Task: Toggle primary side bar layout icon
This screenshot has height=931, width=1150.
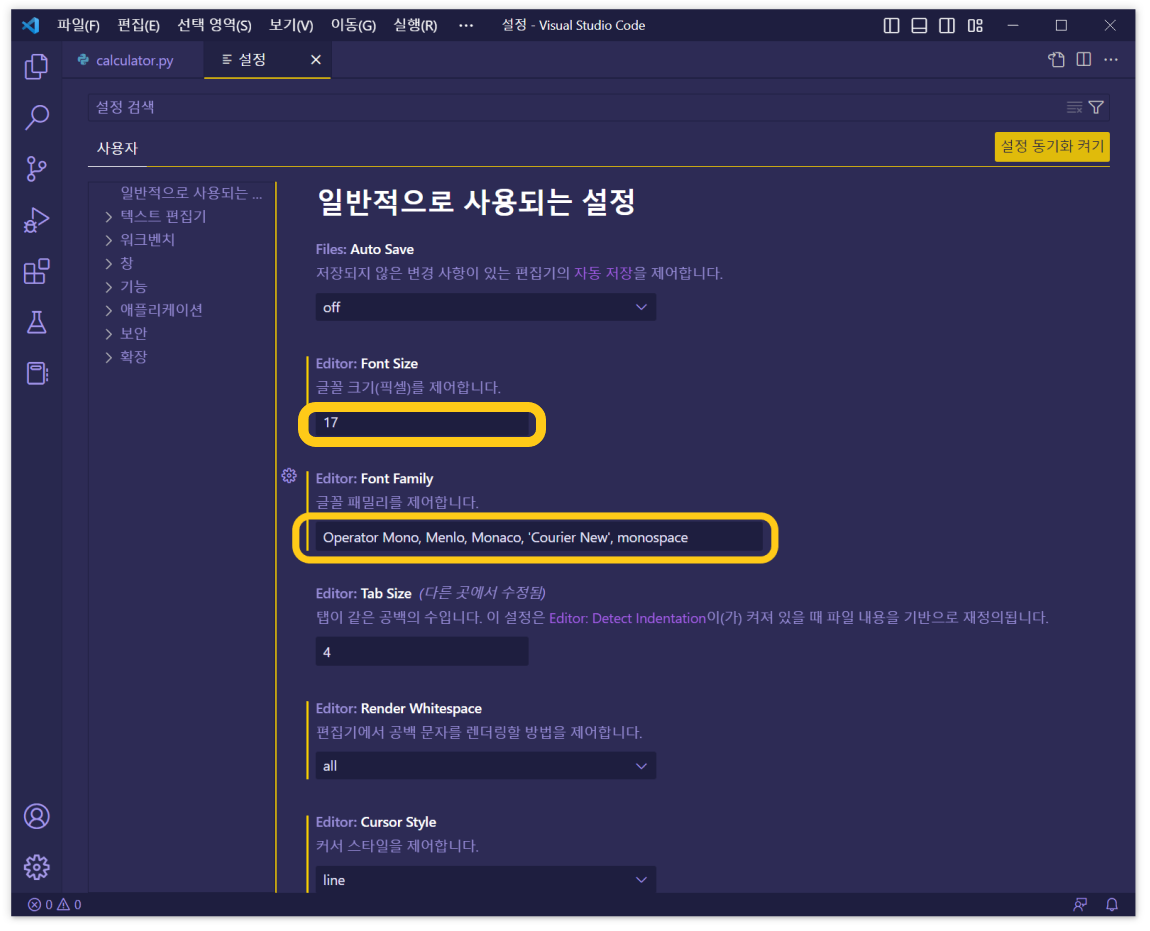Action: pos(891,26)
